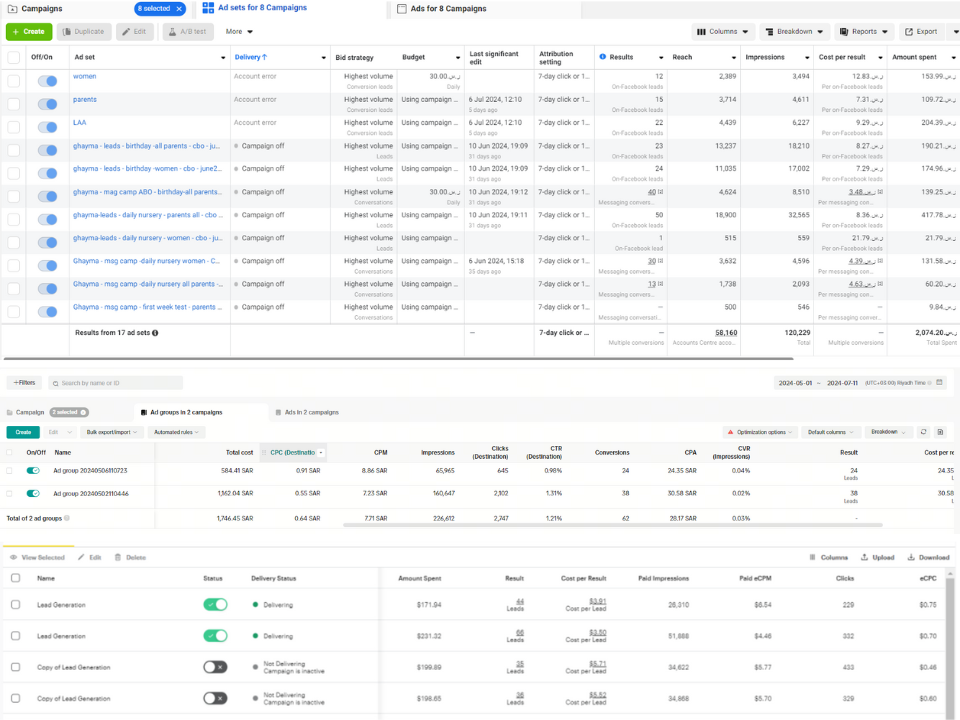Click the Upload icon in bottom panel

point(864,557)
